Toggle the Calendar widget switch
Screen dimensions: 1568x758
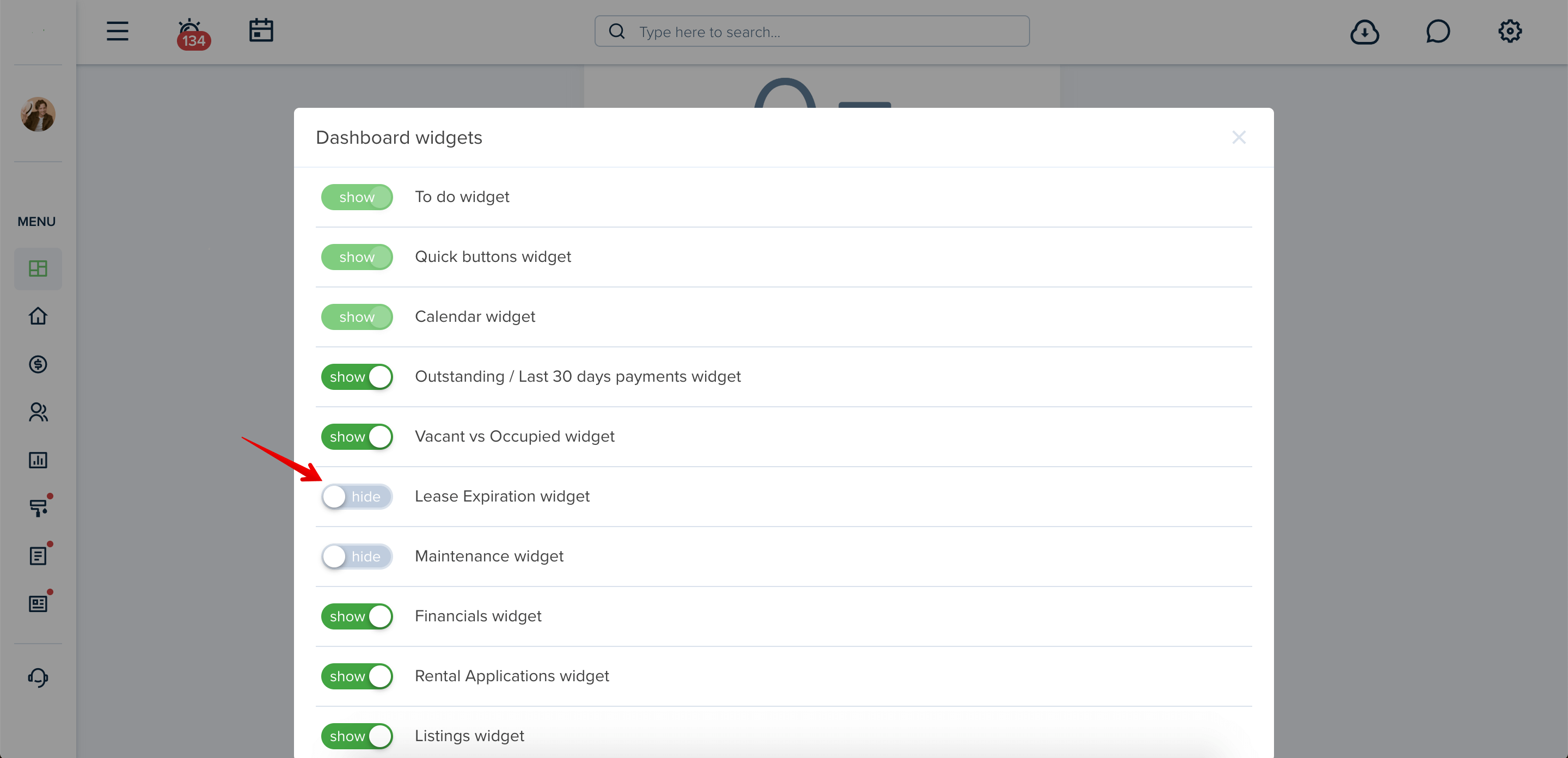357,316
